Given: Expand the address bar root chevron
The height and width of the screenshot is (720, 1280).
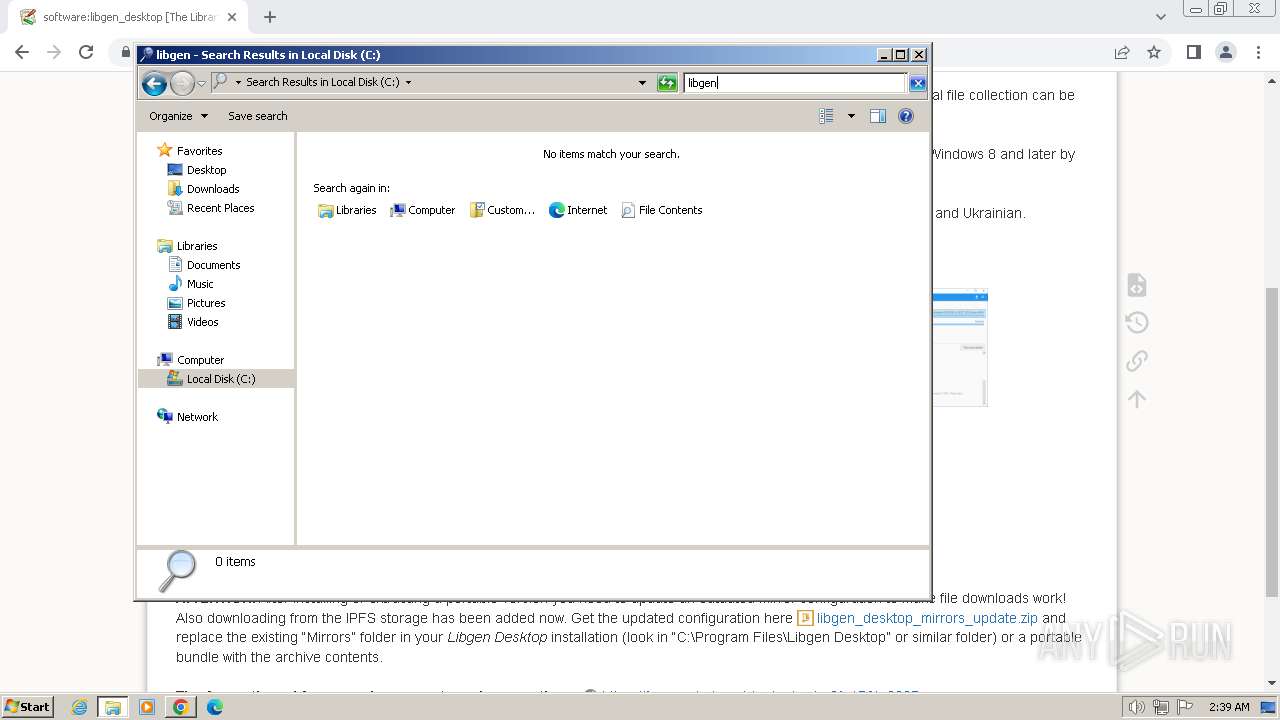Looking at the screenshot, I should (x=238, y=82).
